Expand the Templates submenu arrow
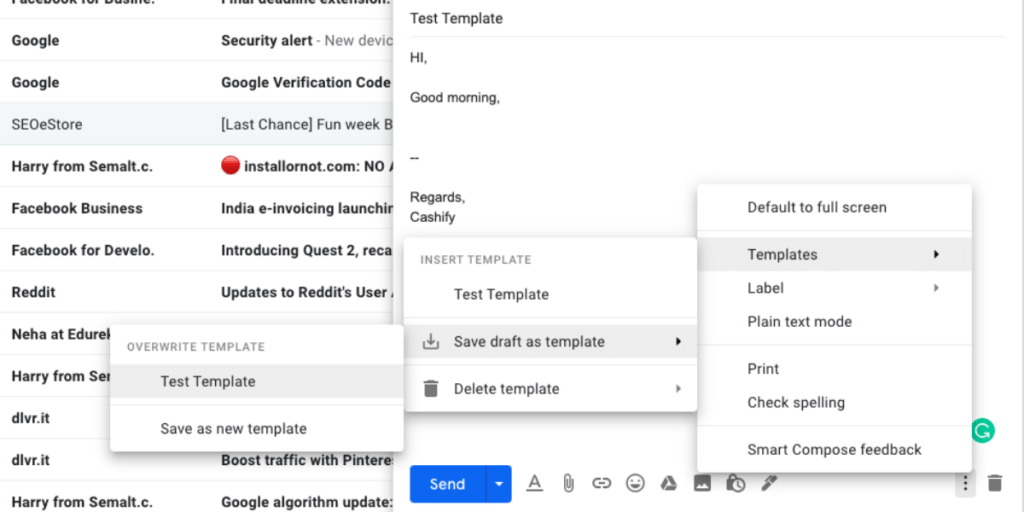1024x512 pixels. click(936, 254)
